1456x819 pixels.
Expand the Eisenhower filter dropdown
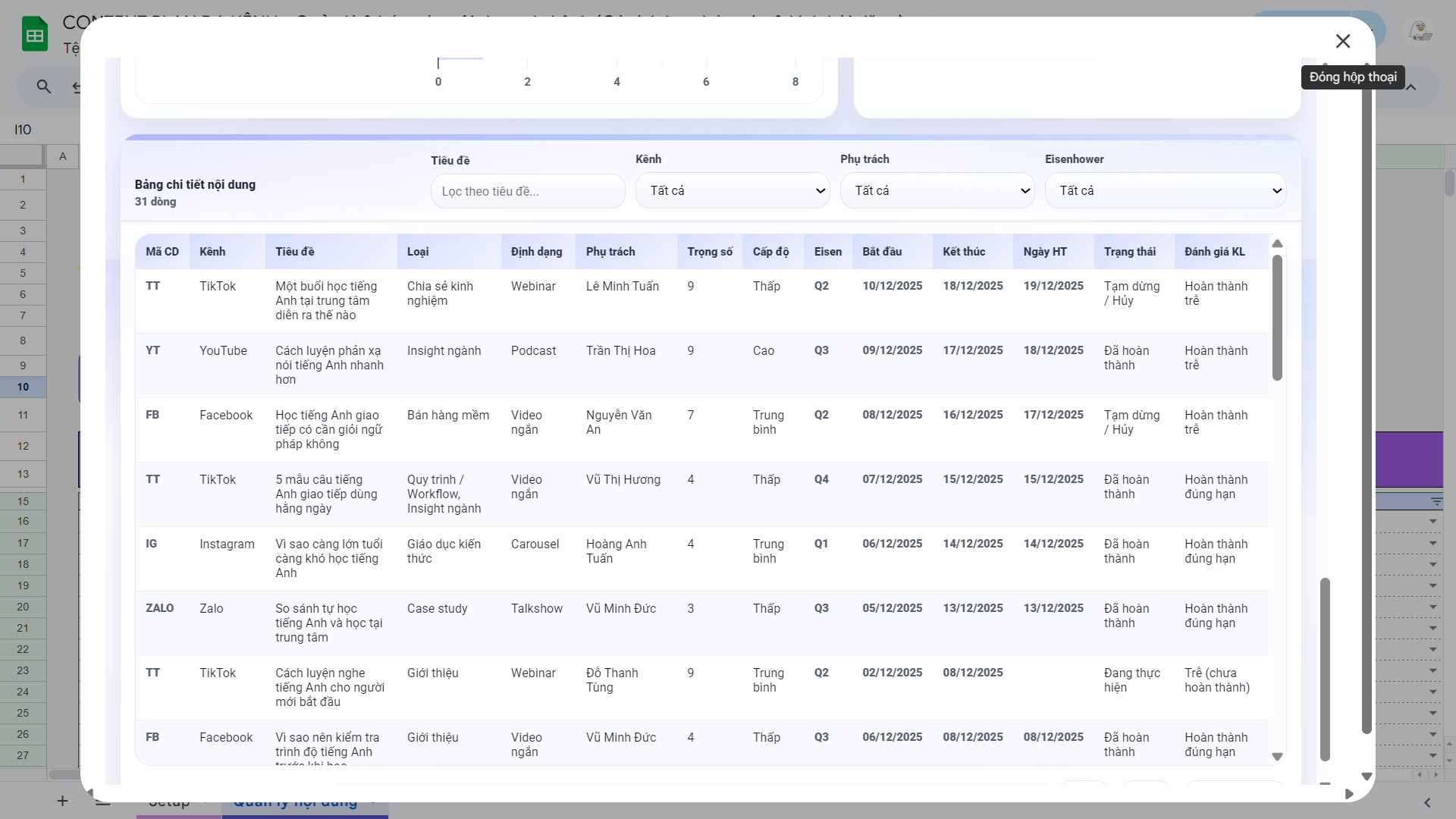click(1165, 190)
